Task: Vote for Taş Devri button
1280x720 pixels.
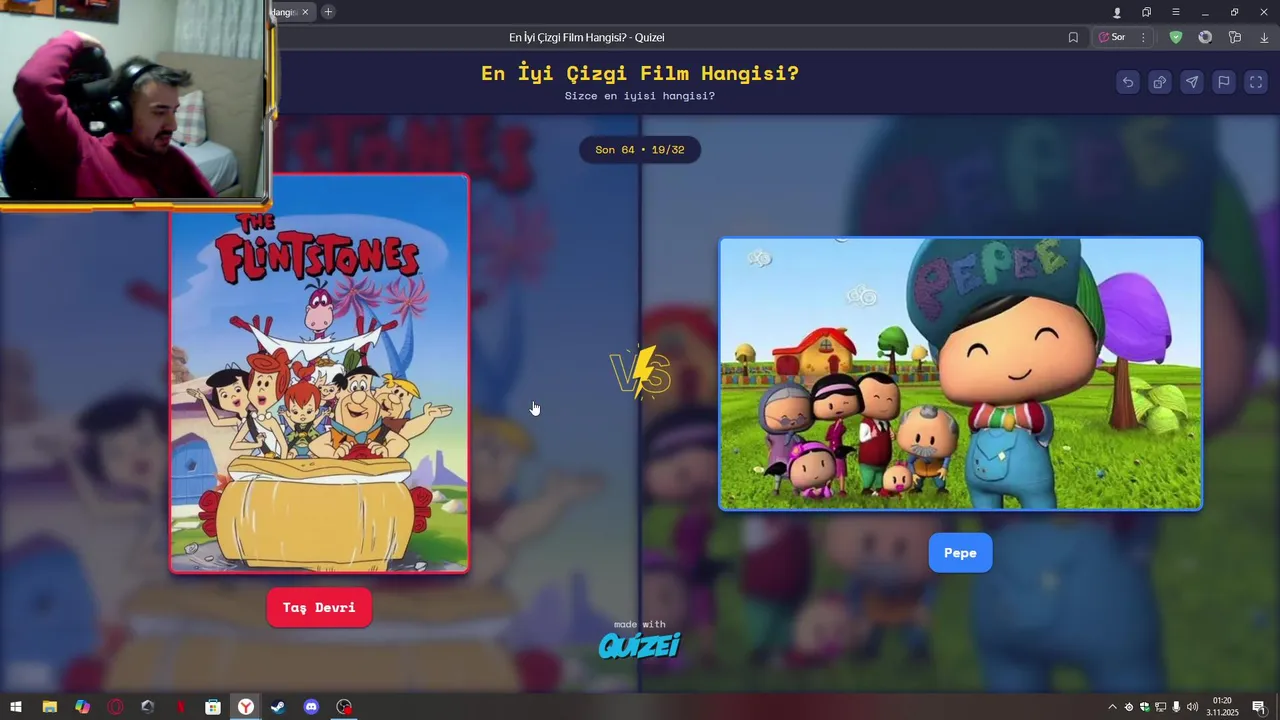Action: (319, 608)
